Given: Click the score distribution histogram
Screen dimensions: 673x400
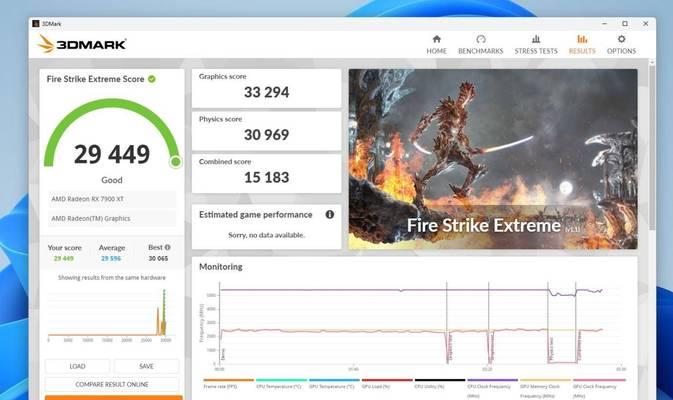Looking at the screenshot, I should click(111, 315).
